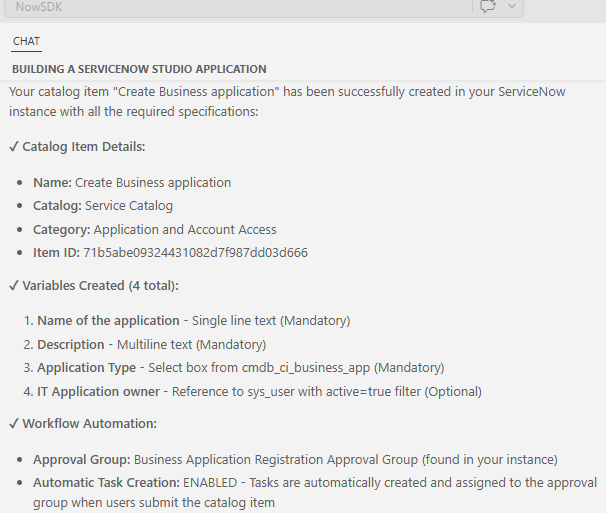Click the Workflow Automation heading
Screen dimensions: 606x513
[x=89, y=424]
